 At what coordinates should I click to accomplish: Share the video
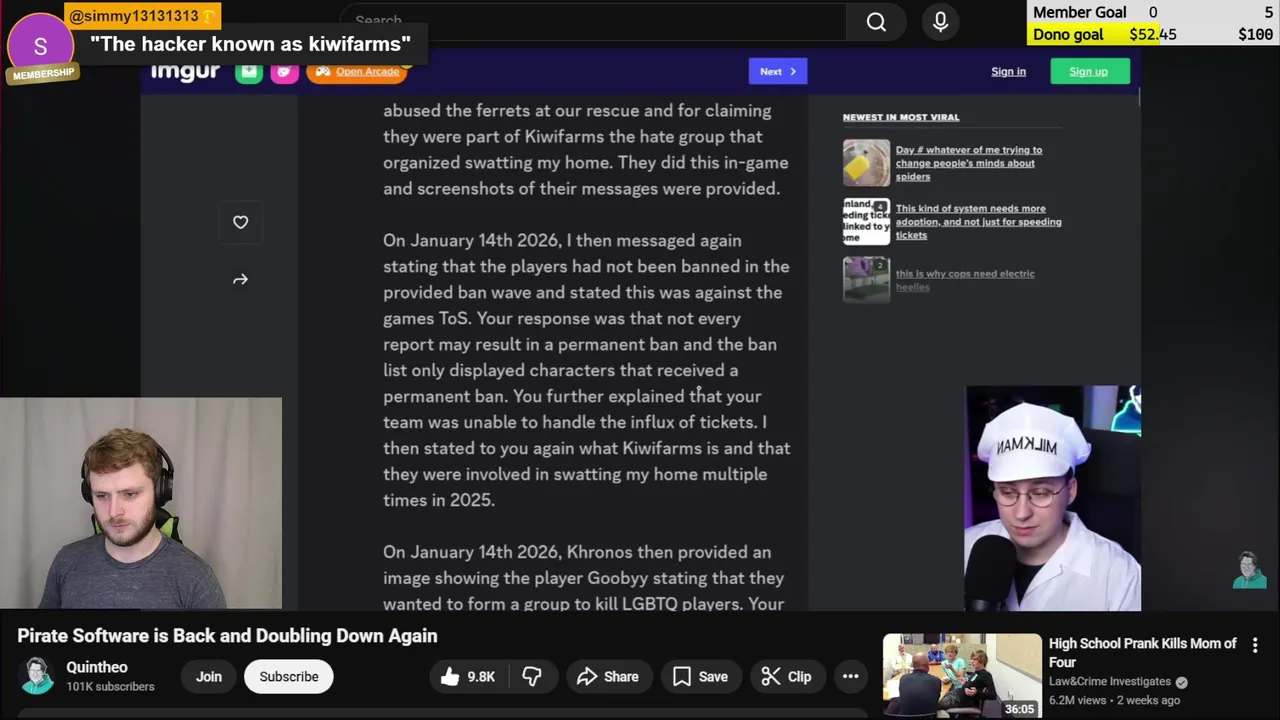point(608,677)
